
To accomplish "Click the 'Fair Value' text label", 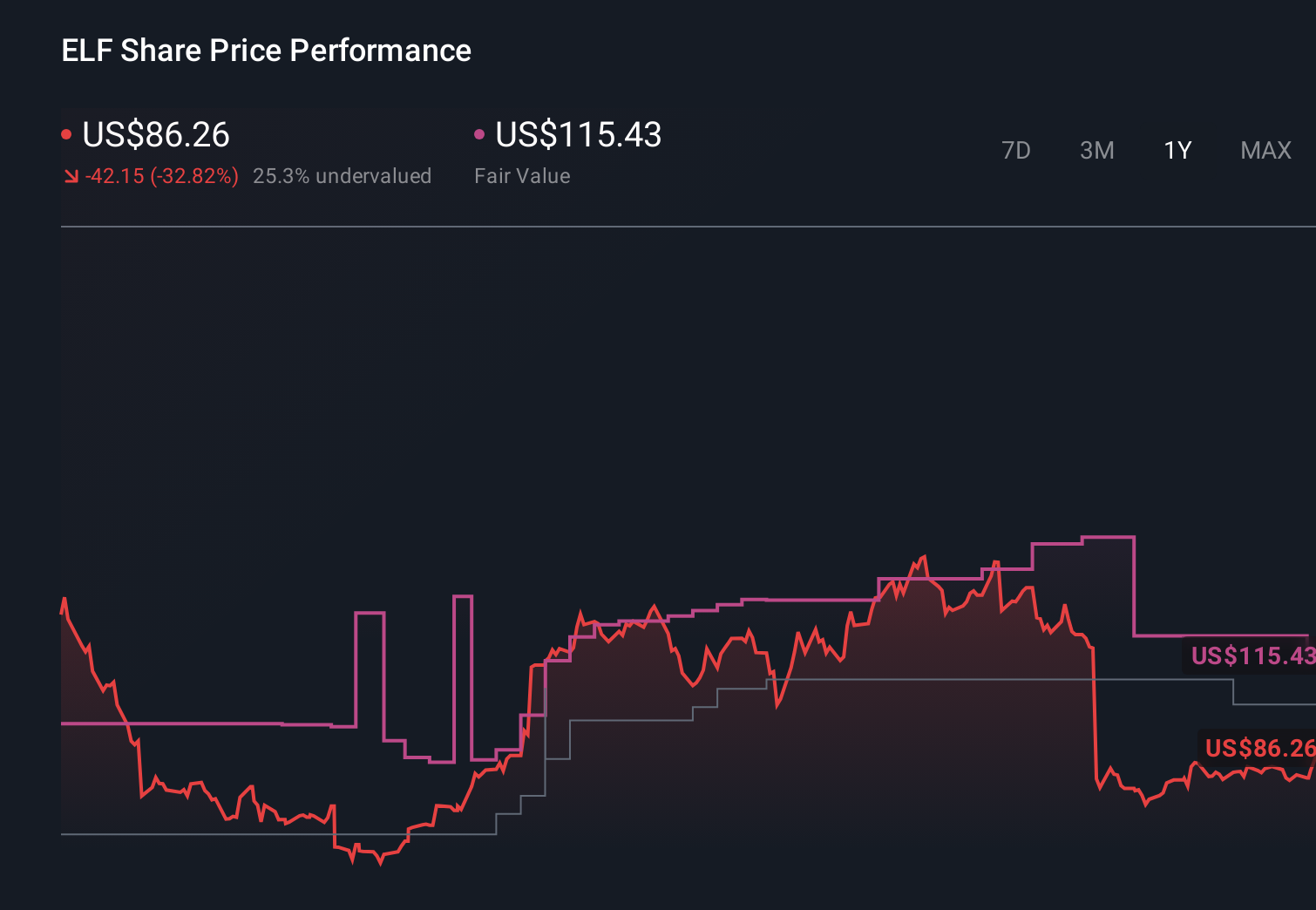I will (521, 175).
